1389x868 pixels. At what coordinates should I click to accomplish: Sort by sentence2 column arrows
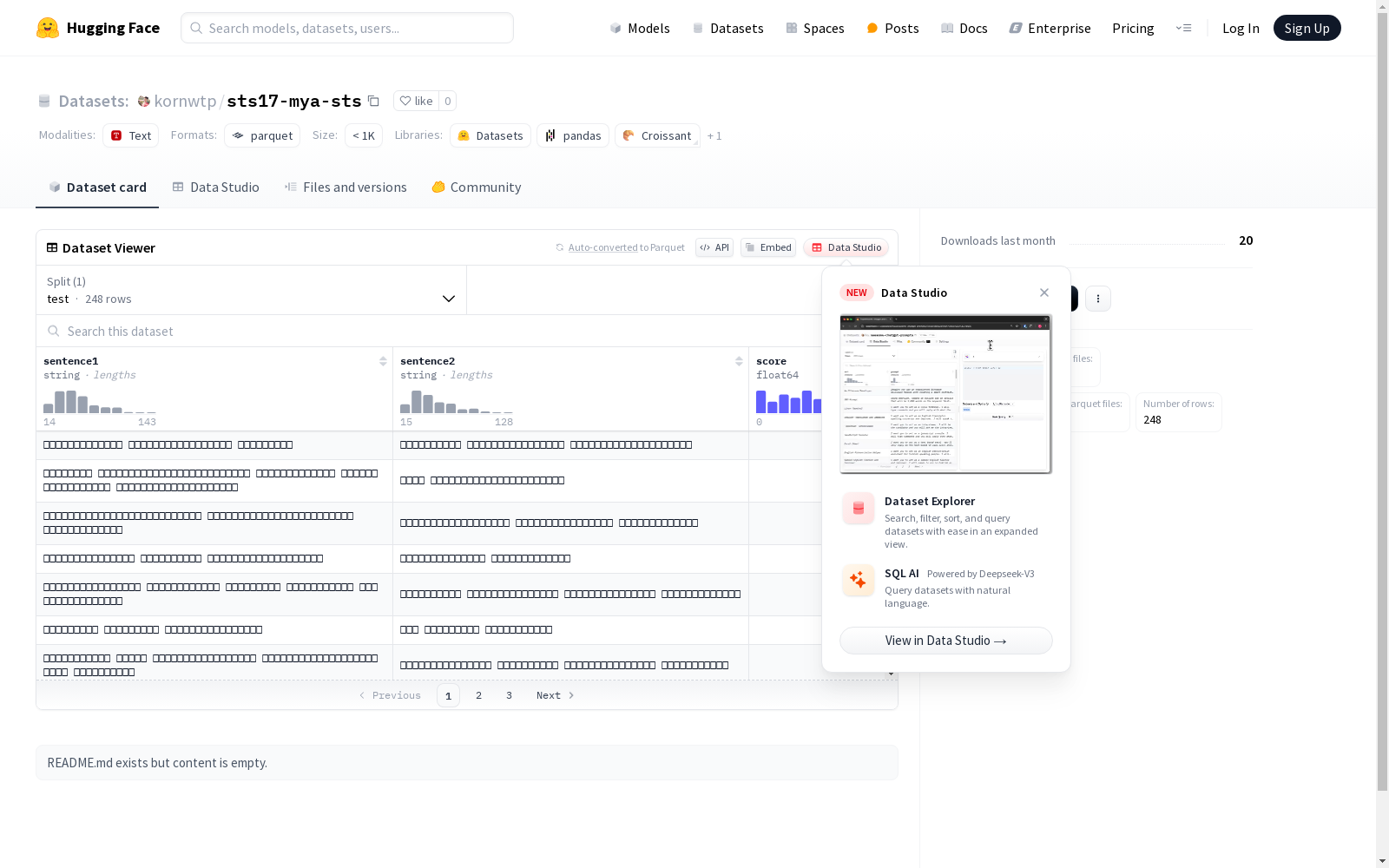coord(739,361)
